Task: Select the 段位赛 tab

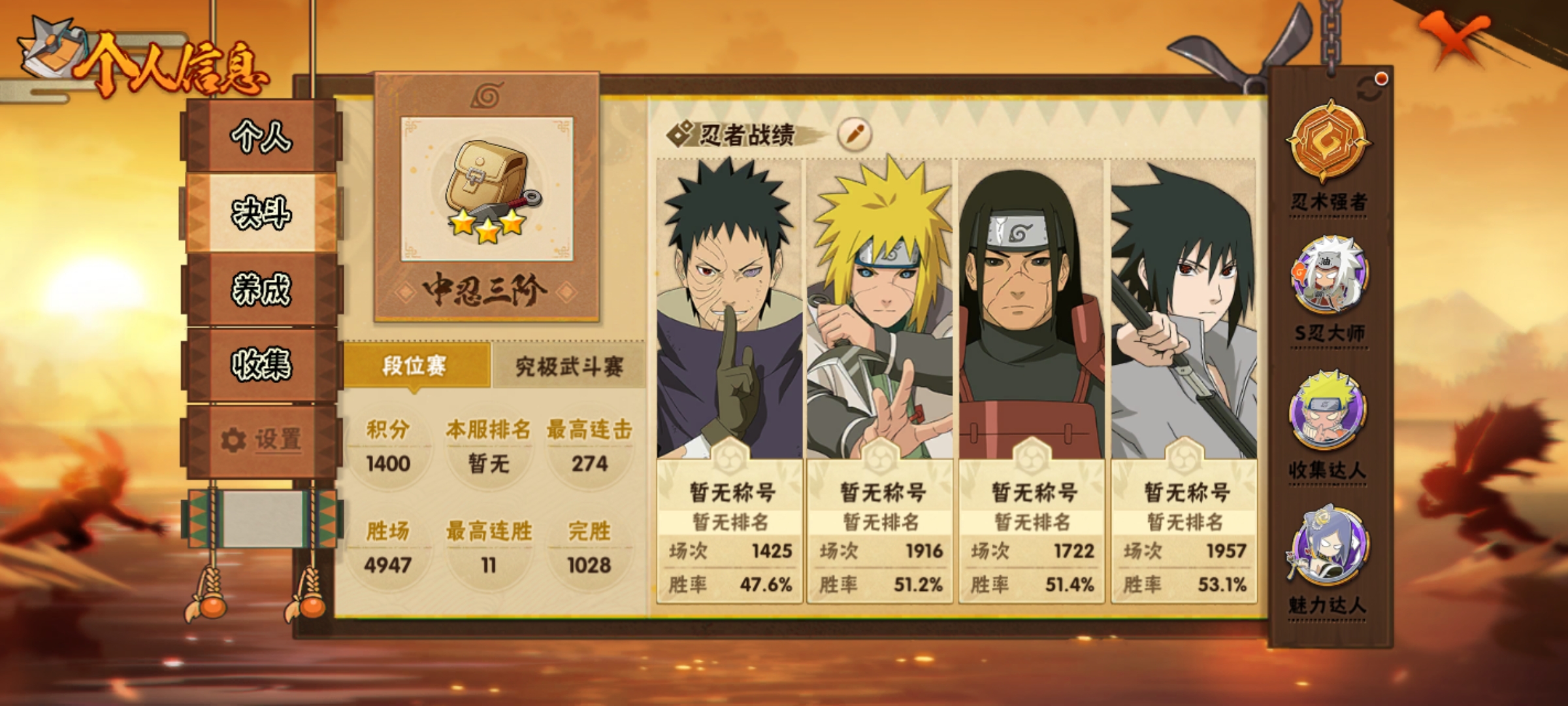Action: (x=416, y=366)
